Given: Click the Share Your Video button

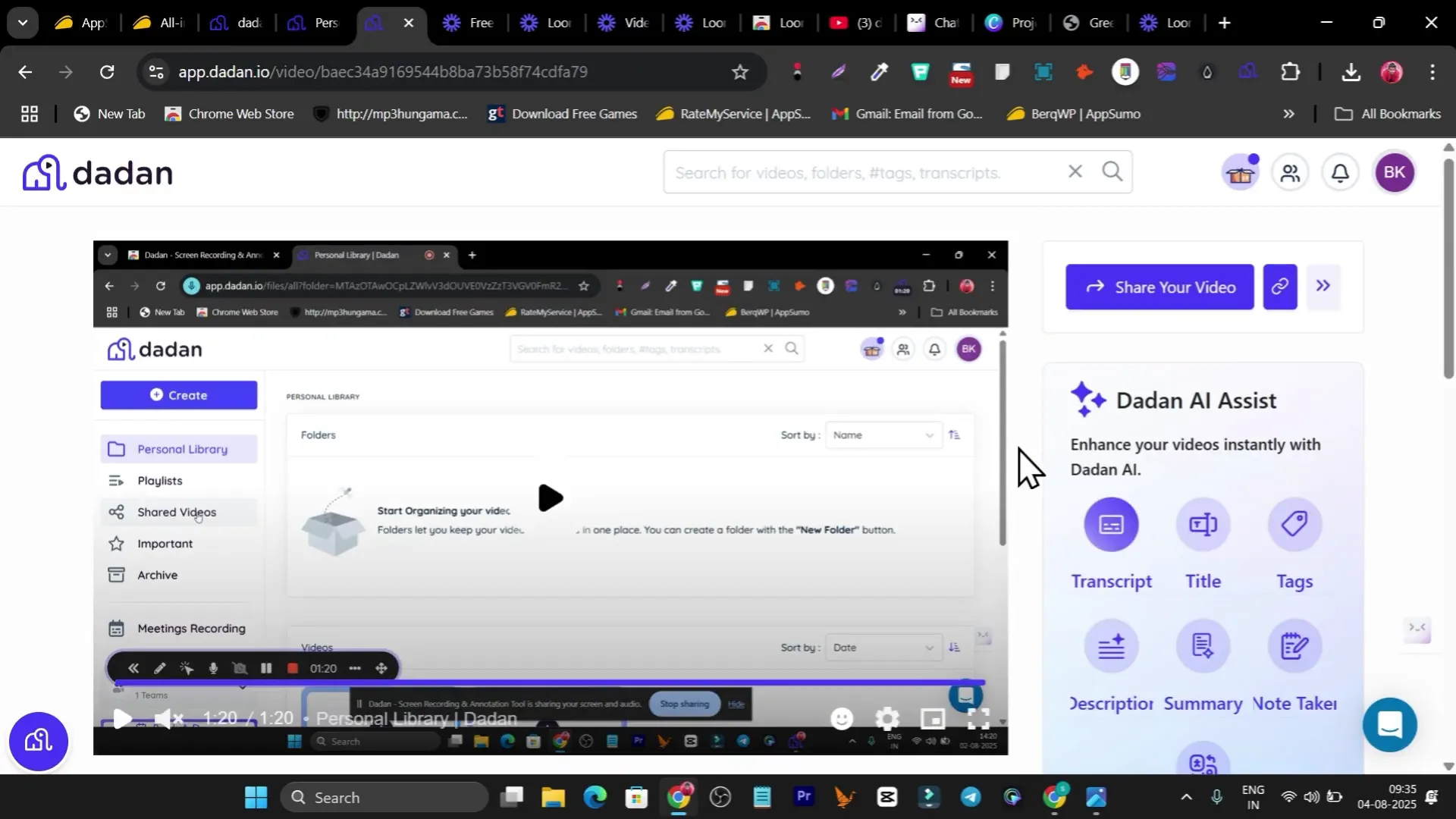Looking at the screenshot, I should click(x=1159, y=287).
